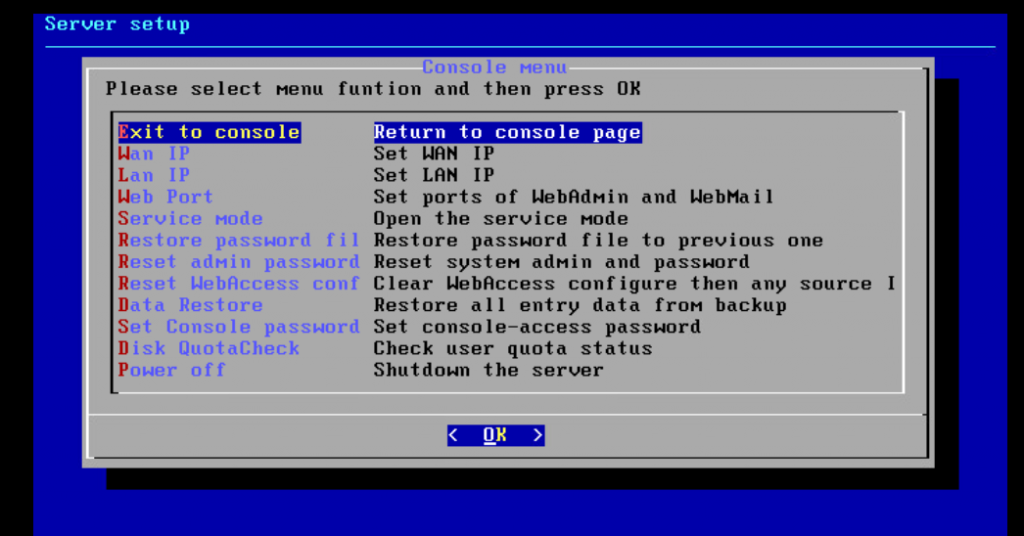Screen dimensions: 1024x536
Task: Select the Exit to console menu entry
Action: pyautogui.click(x=209, y=132)
